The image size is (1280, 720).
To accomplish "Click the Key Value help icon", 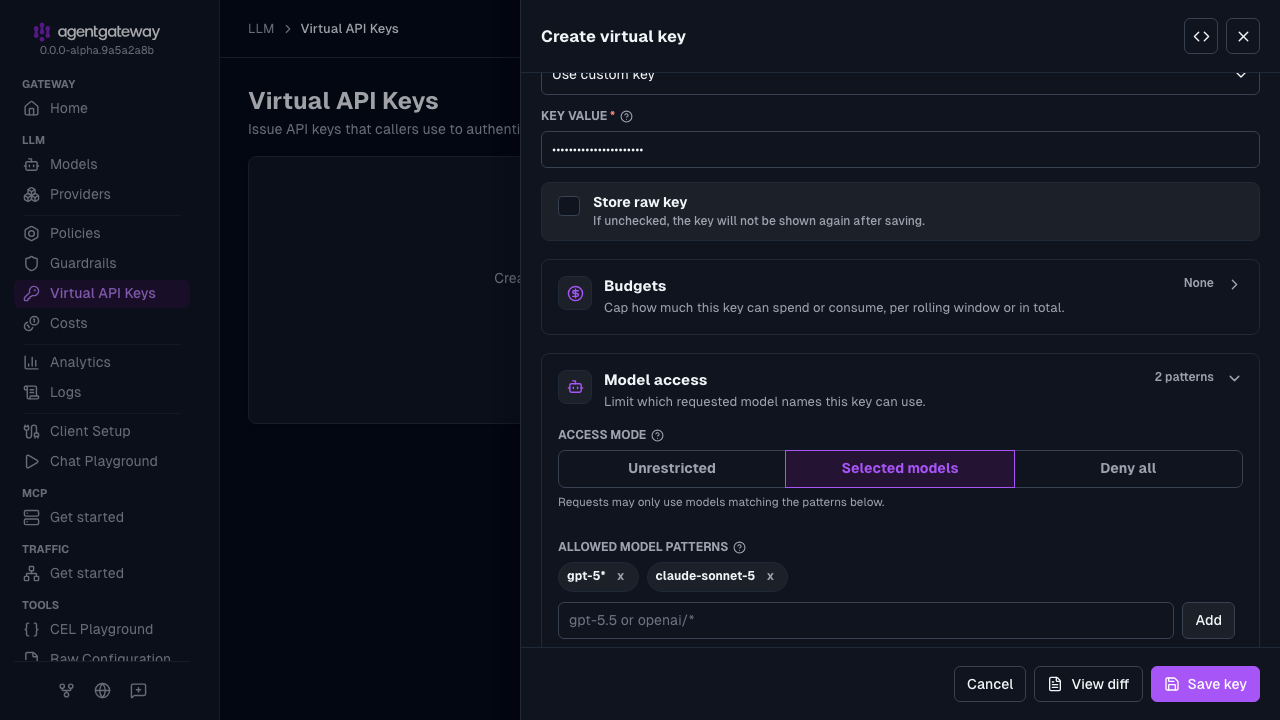I will click(x=627, y=116).
